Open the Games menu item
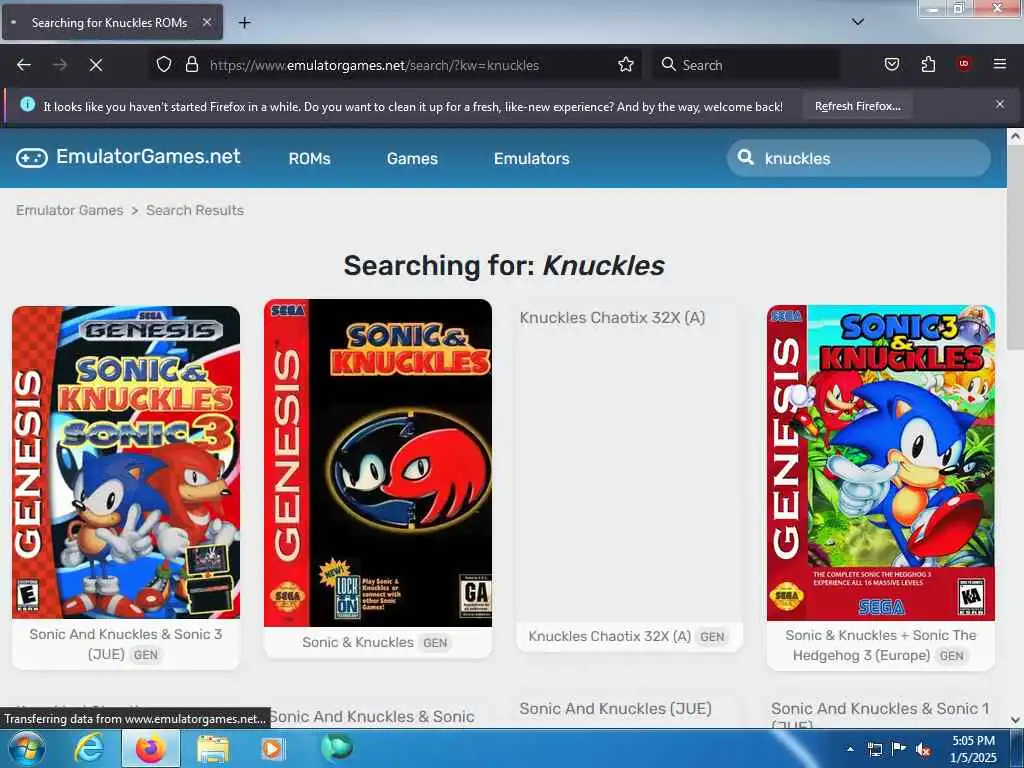The height and width of the screenshot is (768, 1024). [412, 158]
